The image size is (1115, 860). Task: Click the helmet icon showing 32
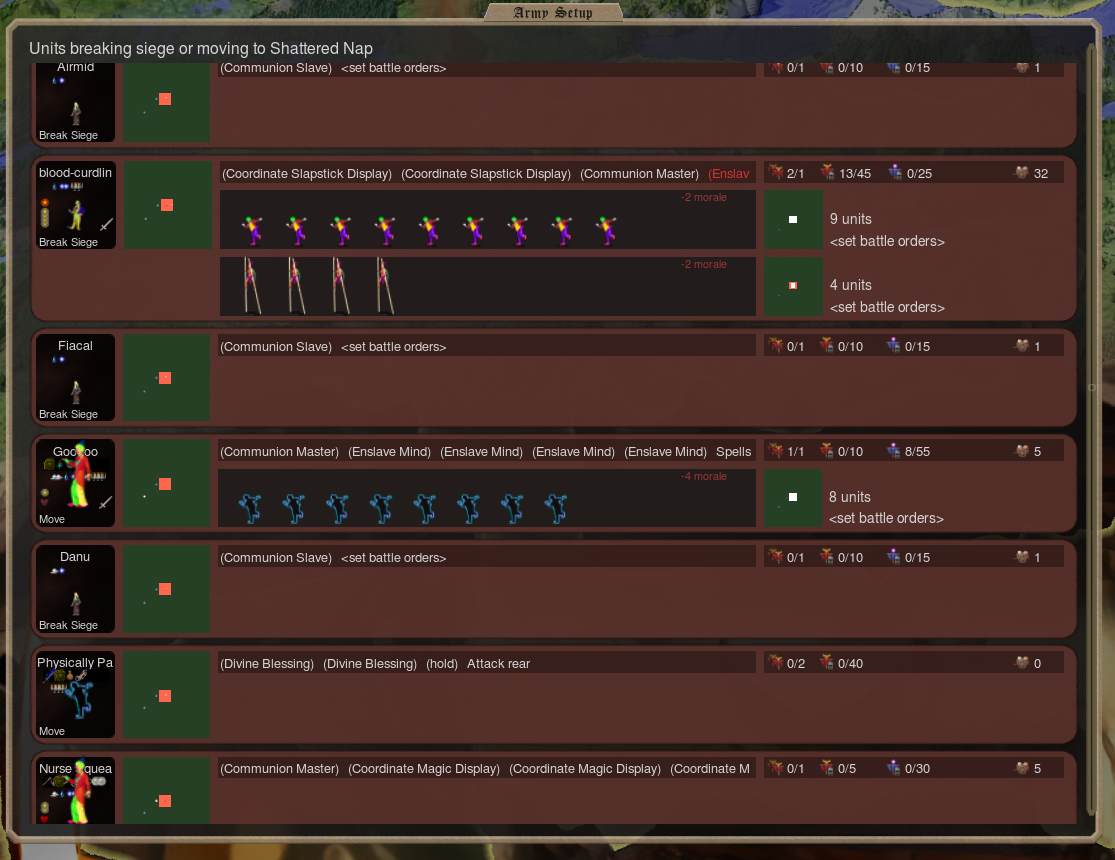[1022, 172]
